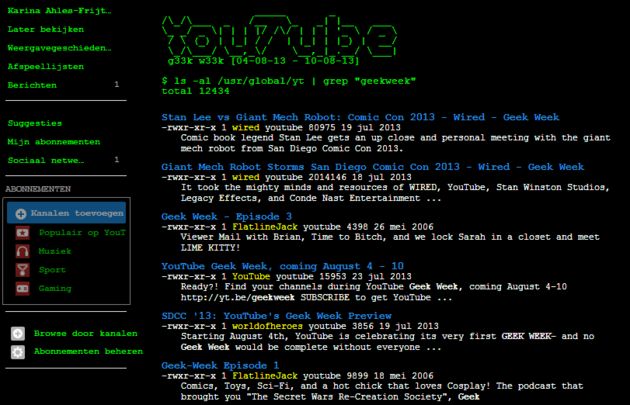Screen dimensions: 630x405
Task: Click the star icon beside Populair op YouTube
Action: [22, 233]
